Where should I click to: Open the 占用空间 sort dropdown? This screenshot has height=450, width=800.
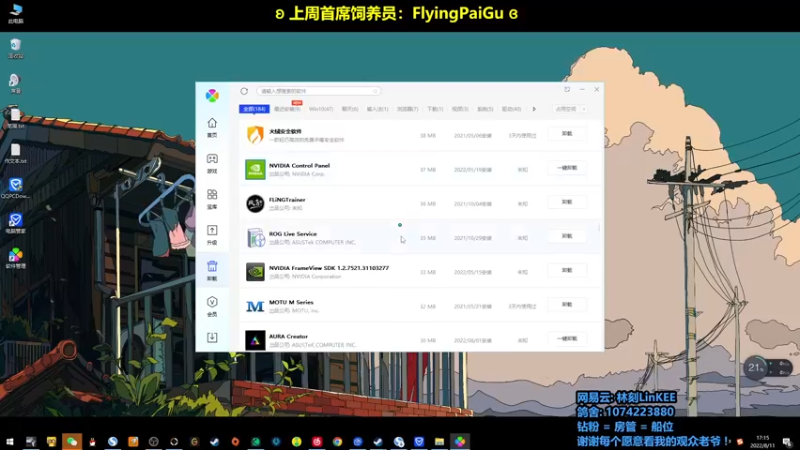point(570,109)
